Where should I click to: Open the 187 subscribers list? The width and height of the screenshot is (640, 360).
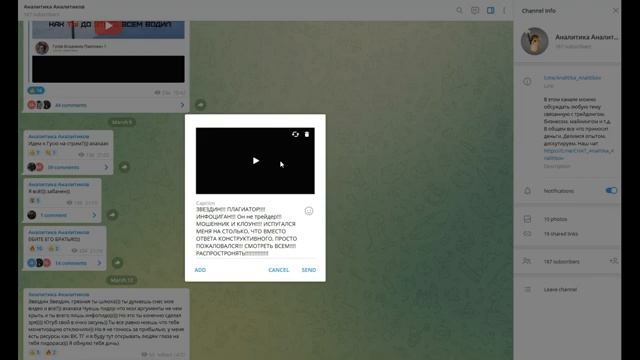[x=561, y=262]
